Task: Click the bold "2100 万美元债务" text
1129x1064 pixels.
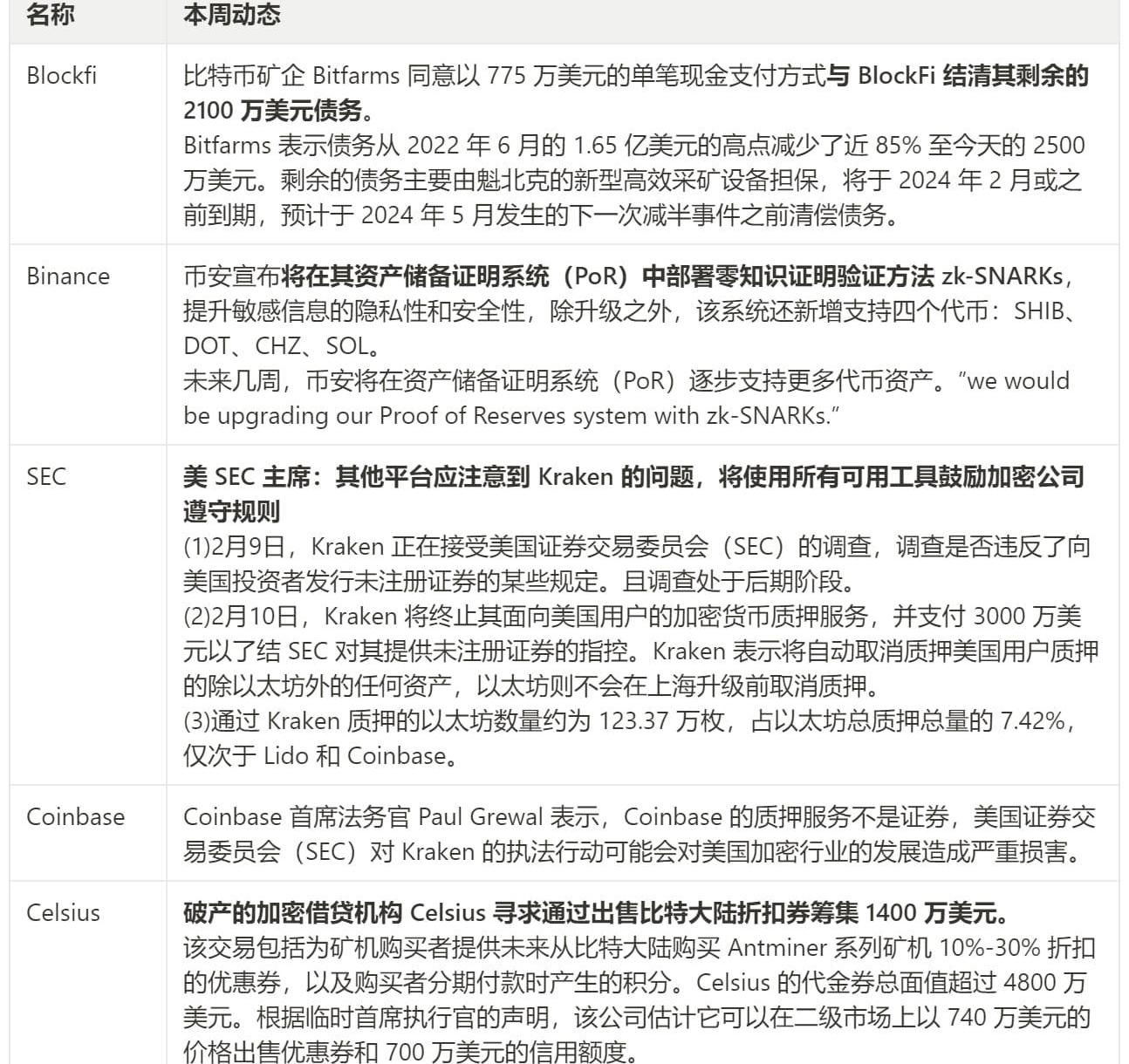Action: coord(272,111)
